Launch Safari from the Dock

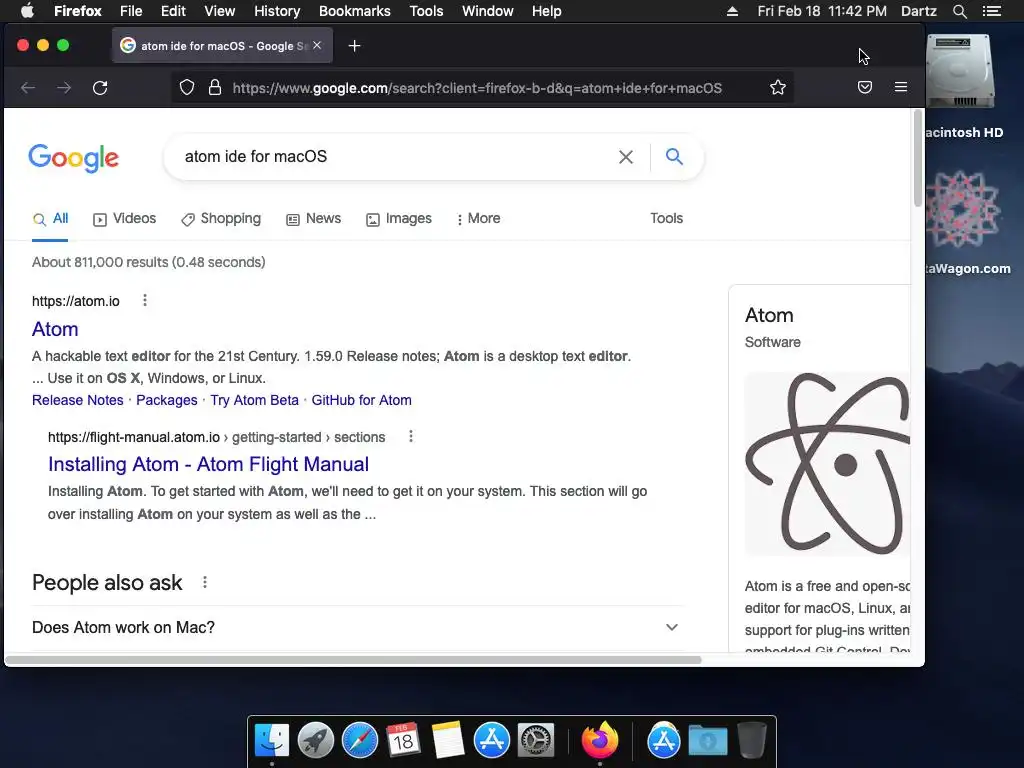pyautogui.click(x=360, y=741)
